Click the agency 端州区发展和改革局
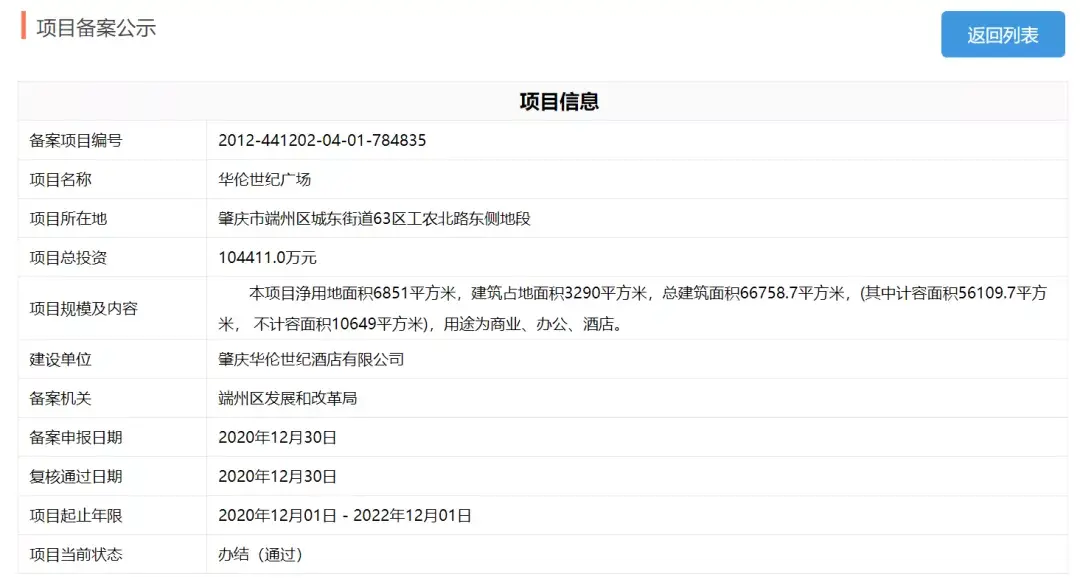 288,398
